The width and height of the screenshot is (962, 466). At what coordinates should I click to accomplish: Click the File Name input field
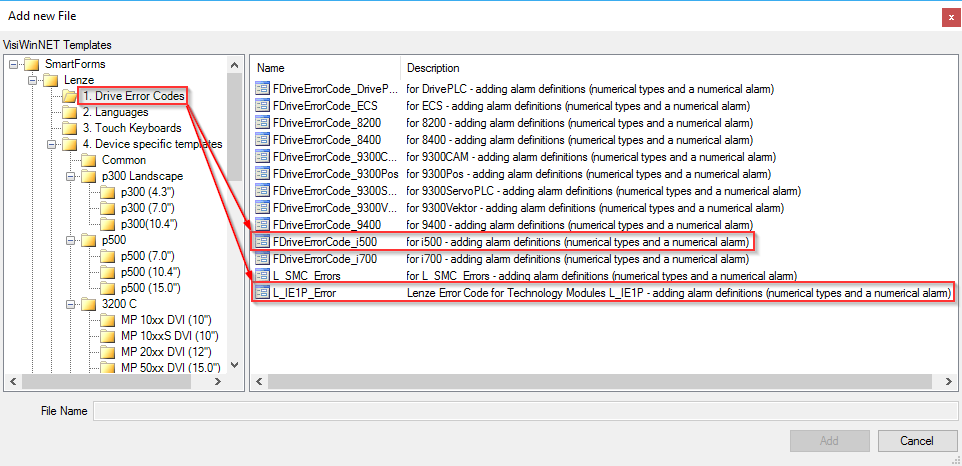(525, 411)
